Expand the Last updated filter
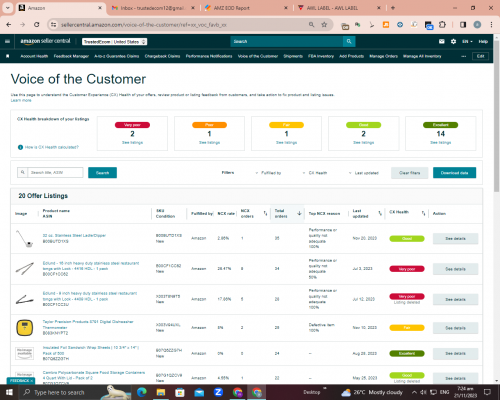The height and width of the screenshot is (400, 500). pyautogui.click(x=364, y=173)
